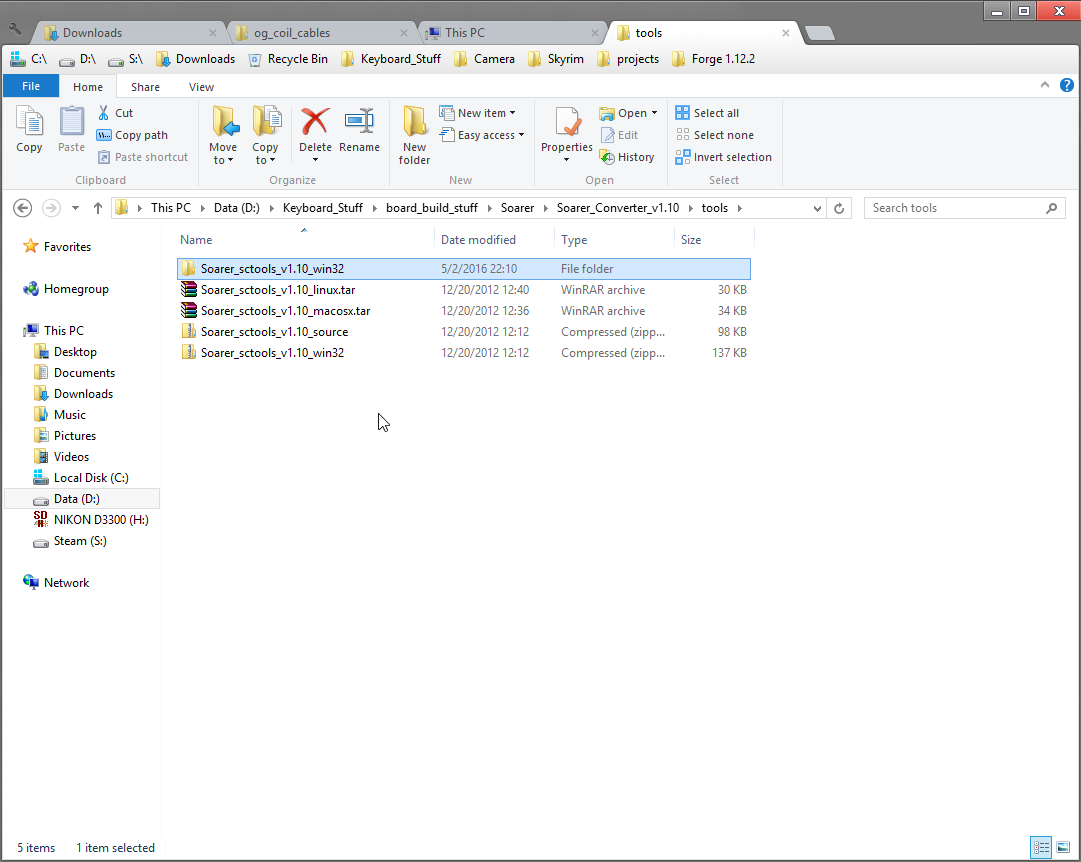This screenshot has height=862, width=1081.
Task: Open Steam (S:) drive in sidebar
Action: pyautogui.click(x=70, y=541)
